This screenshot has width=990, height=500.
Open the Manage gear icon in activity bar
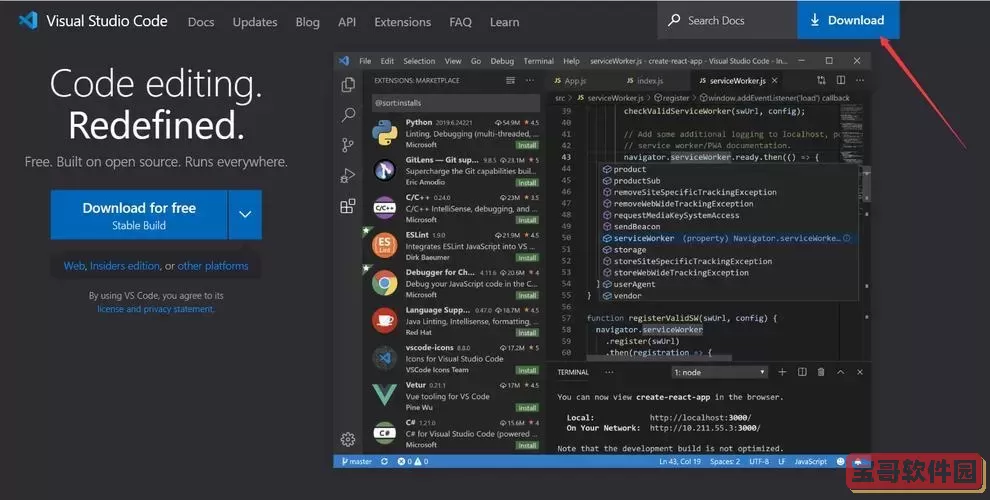(x=348, y=439)
